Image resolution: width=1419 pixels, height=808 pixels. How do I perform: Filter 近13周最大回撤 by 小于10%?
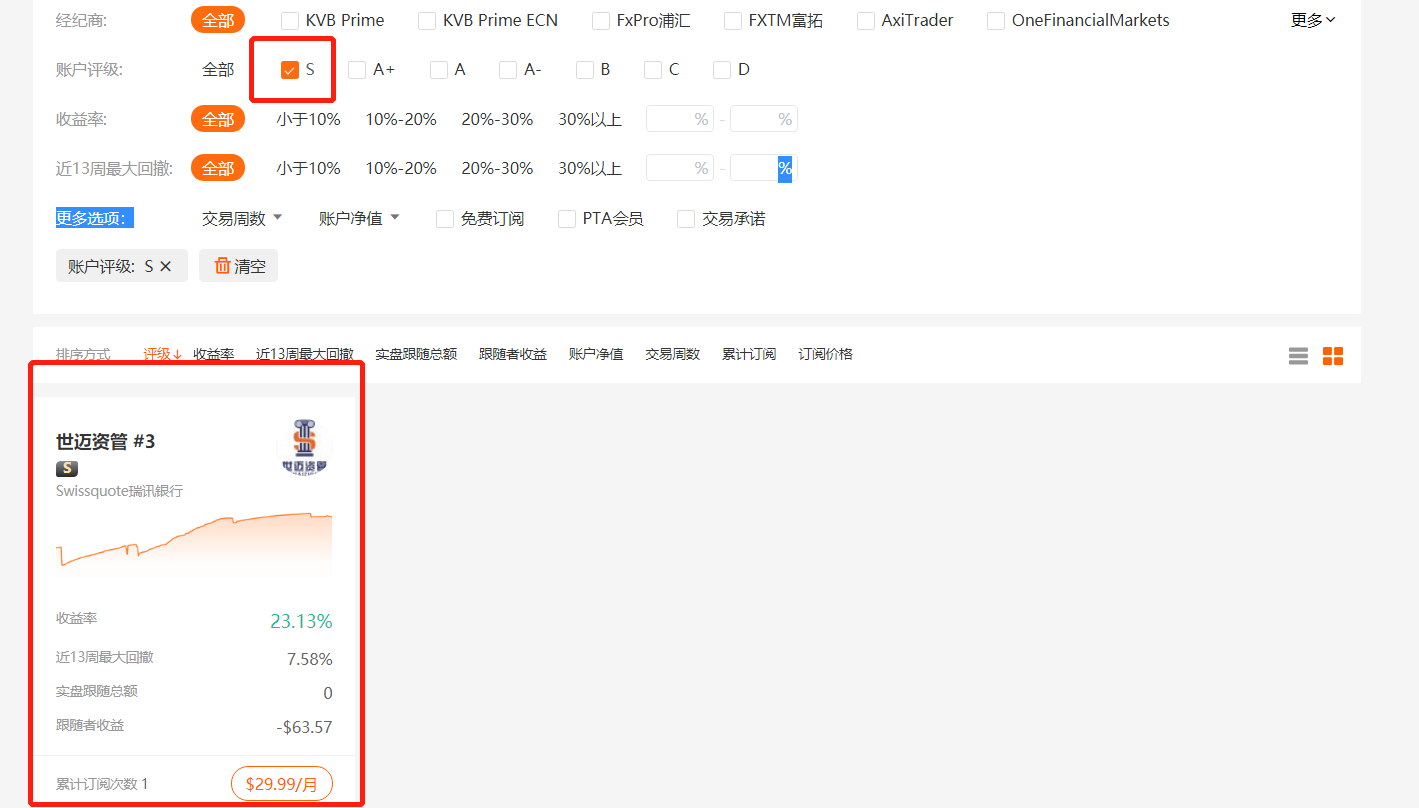click(308, 168)
